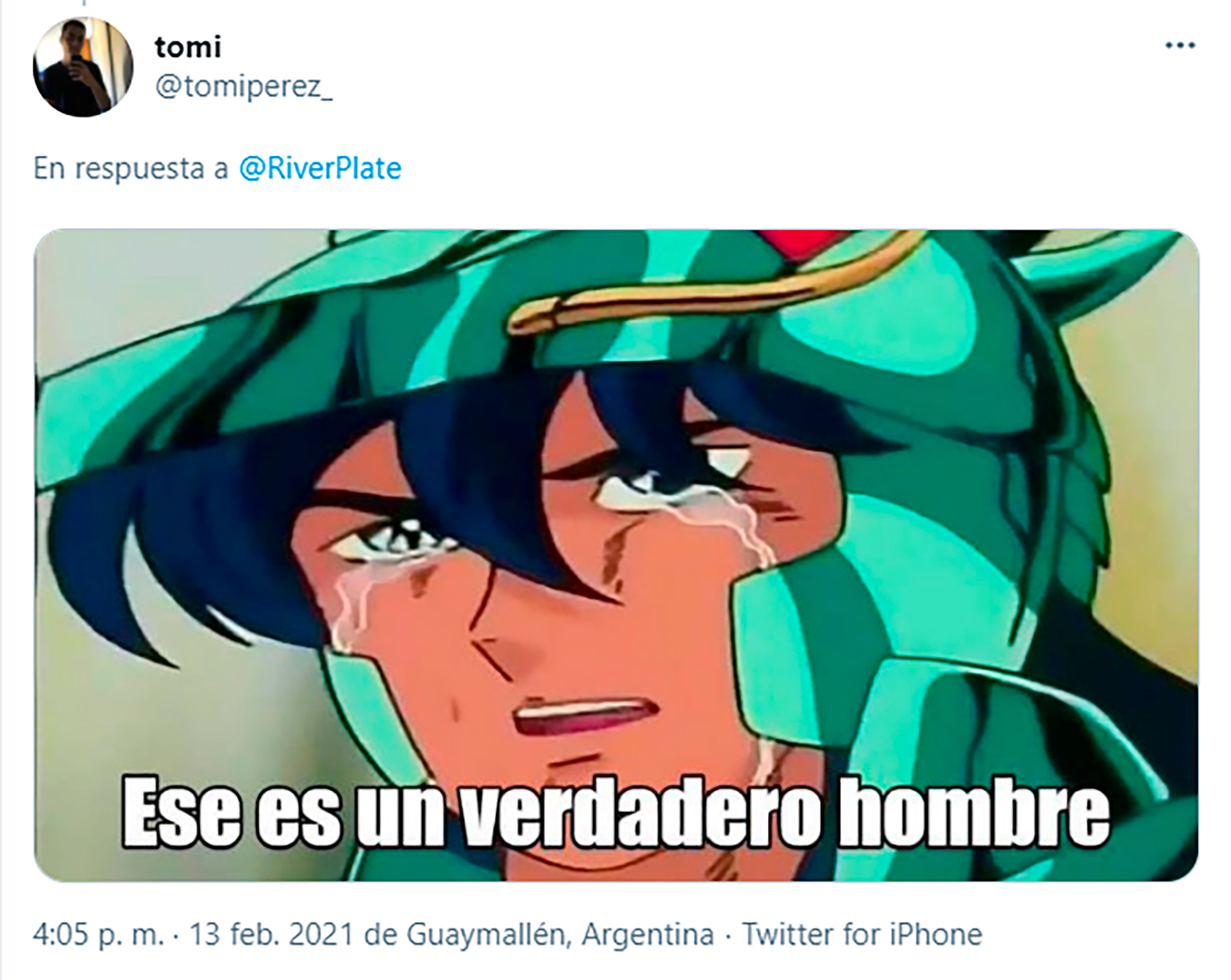
Task: Open the crying anime meme image
Action: pos(616,555)
